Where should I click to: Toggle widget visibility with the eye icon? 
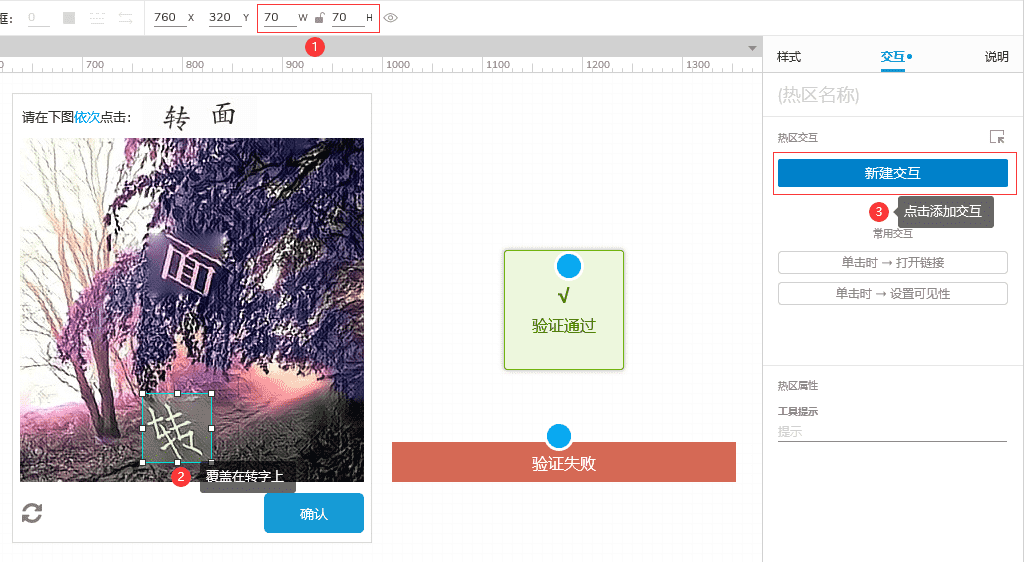(x=391, y=18)
